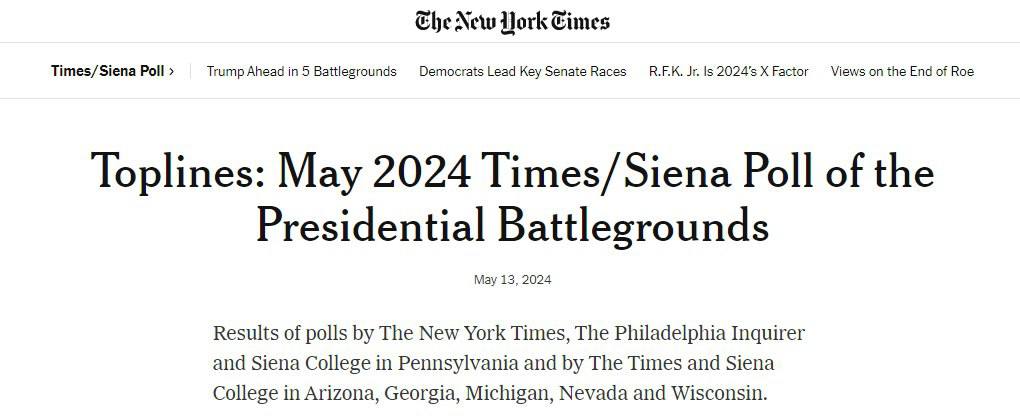Viewport: 1020px width, 420px height.
Task: Go to Democrats Lead Key Senate Races
Action: click(522, 71)
